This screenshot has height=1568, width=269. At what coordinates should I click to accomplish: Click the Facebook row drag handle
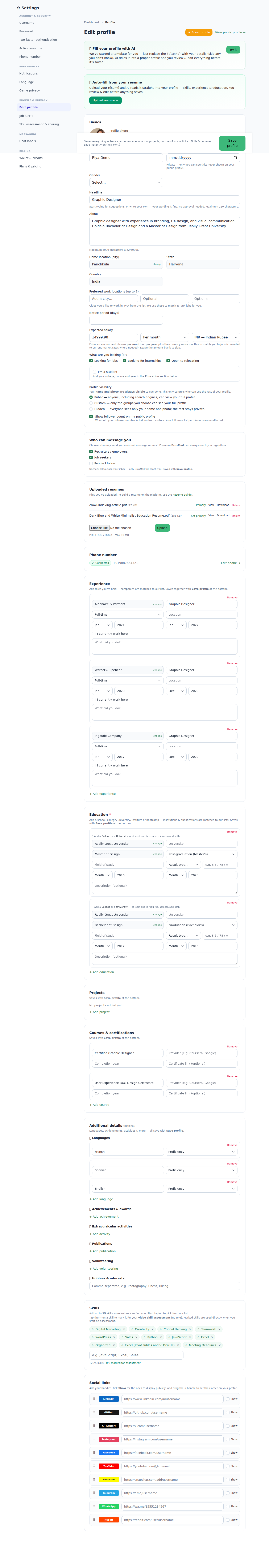pos(94,1452)
